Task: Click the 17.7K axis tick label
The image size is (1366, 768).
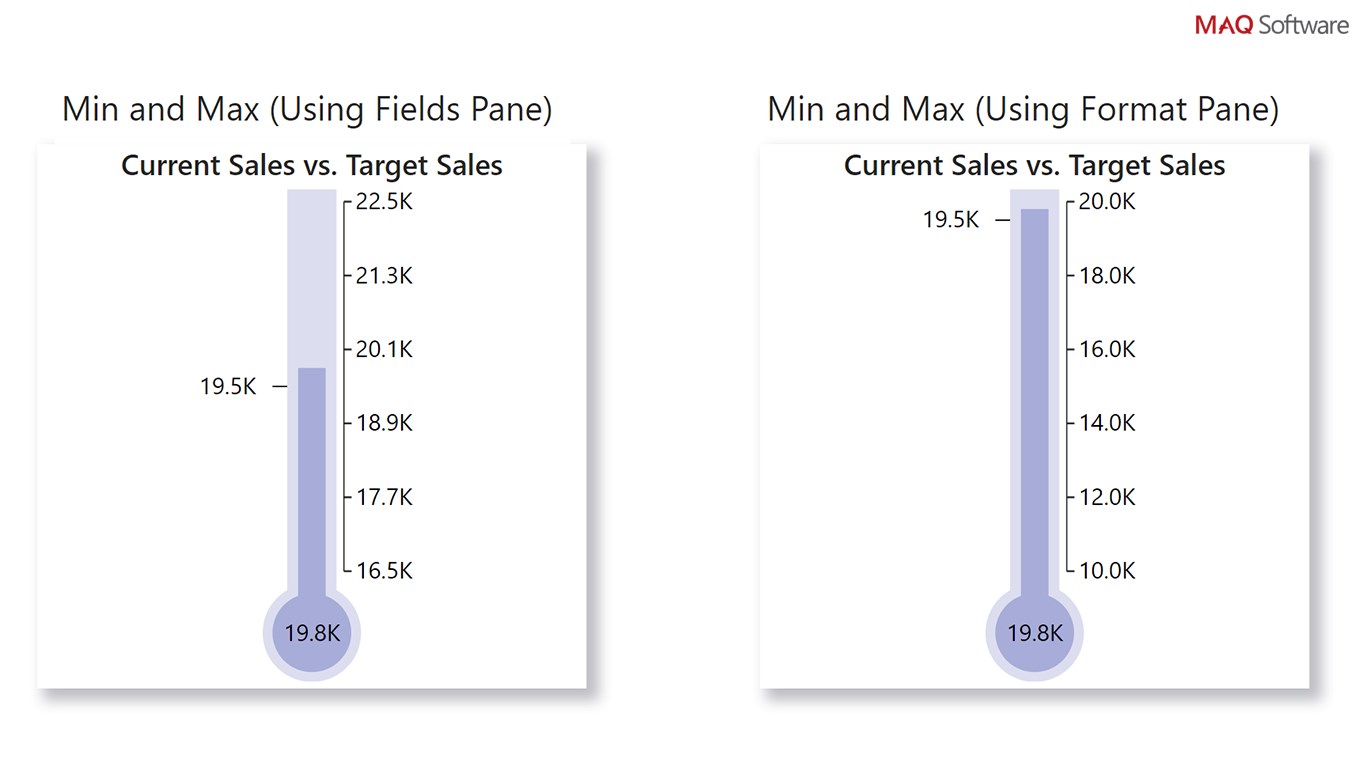Action: point(384,497)
